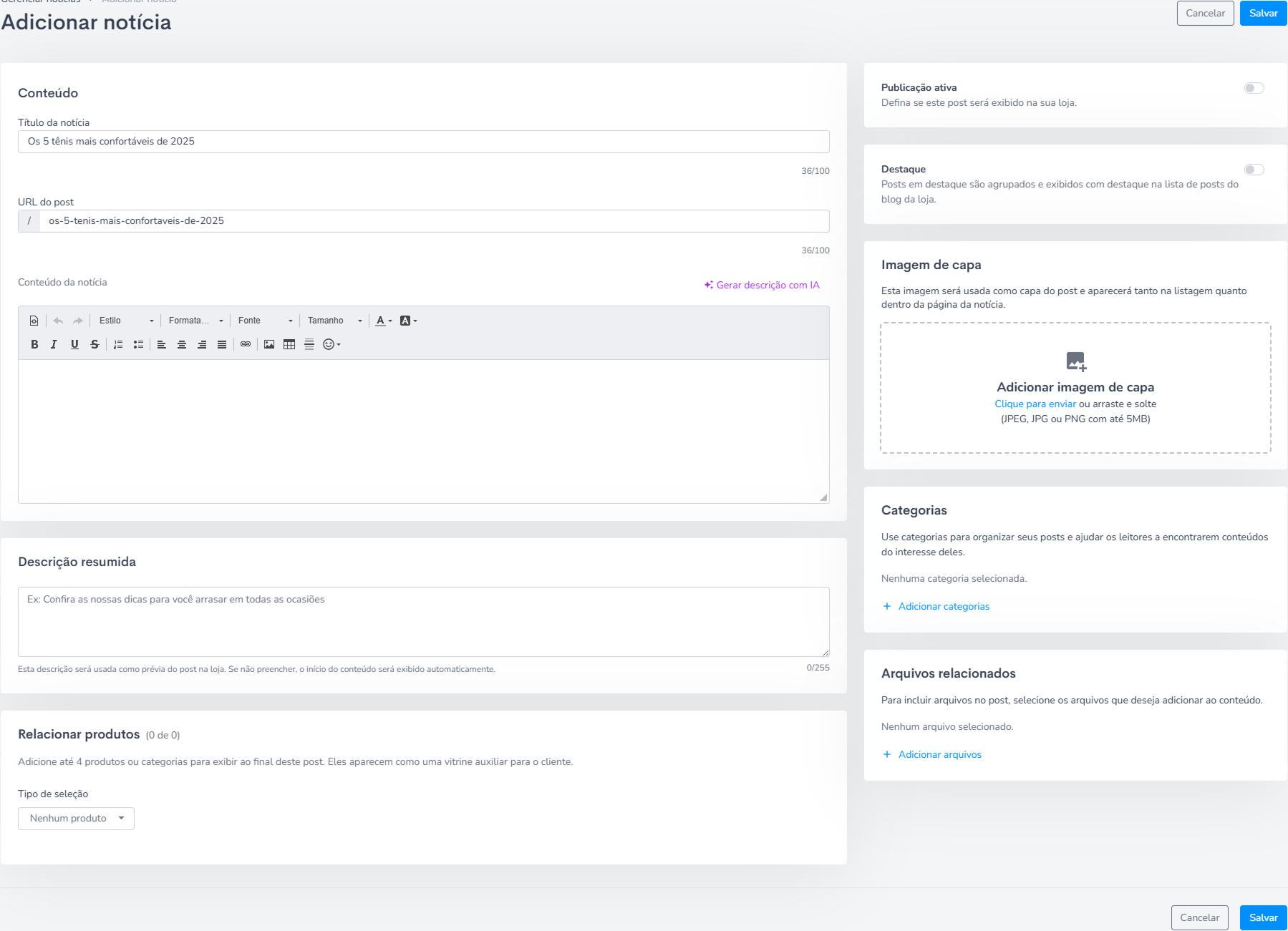Open the Nenhum produto selection dropdown
The height and width of the screenshot is (931, 1288).
tap(76, 818)
